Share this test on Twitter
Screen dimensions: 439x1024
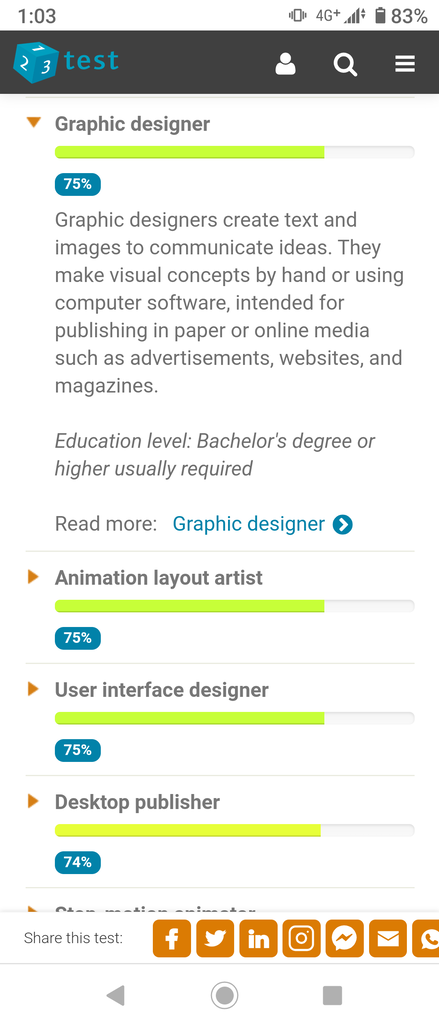[x=215, y=938]
